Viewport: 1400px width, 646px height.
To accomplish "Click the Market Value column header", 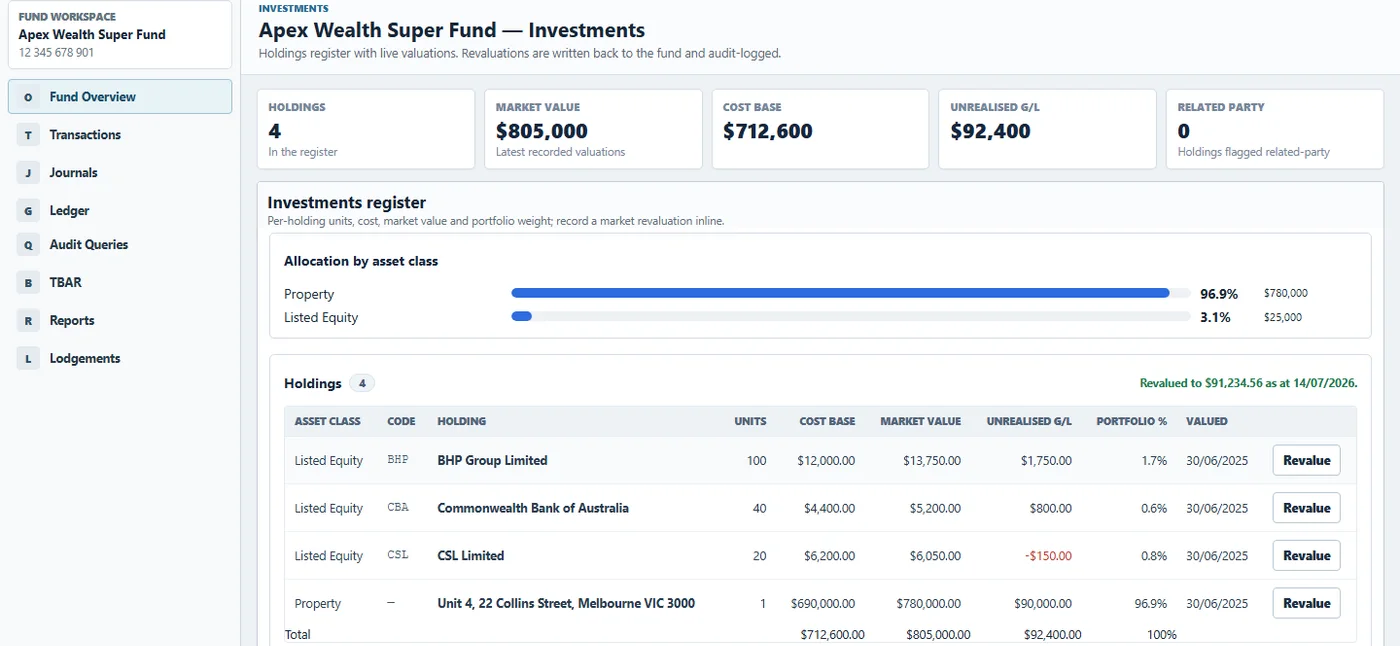I will (x=920, y=421).
